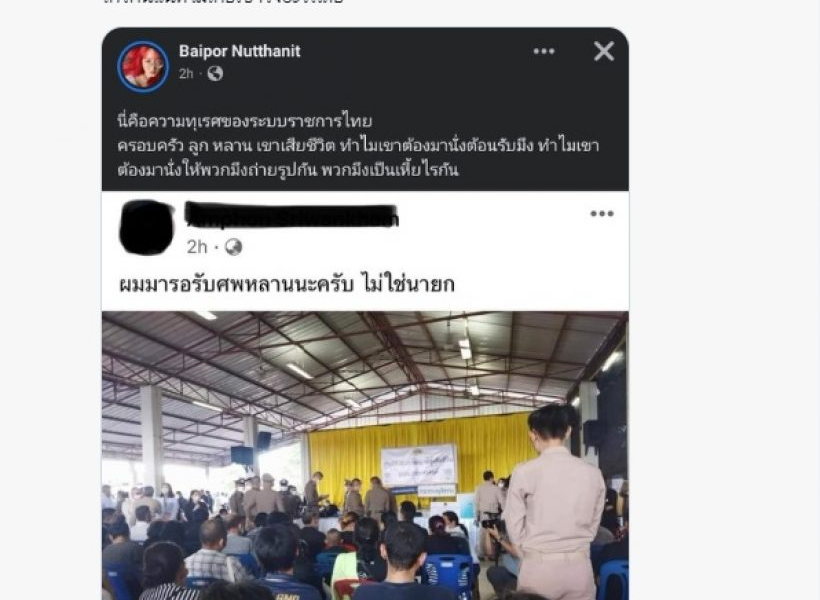
Task: Open the 2h timestamp under Baipor Nutthanit
Action: coord(186,74)
